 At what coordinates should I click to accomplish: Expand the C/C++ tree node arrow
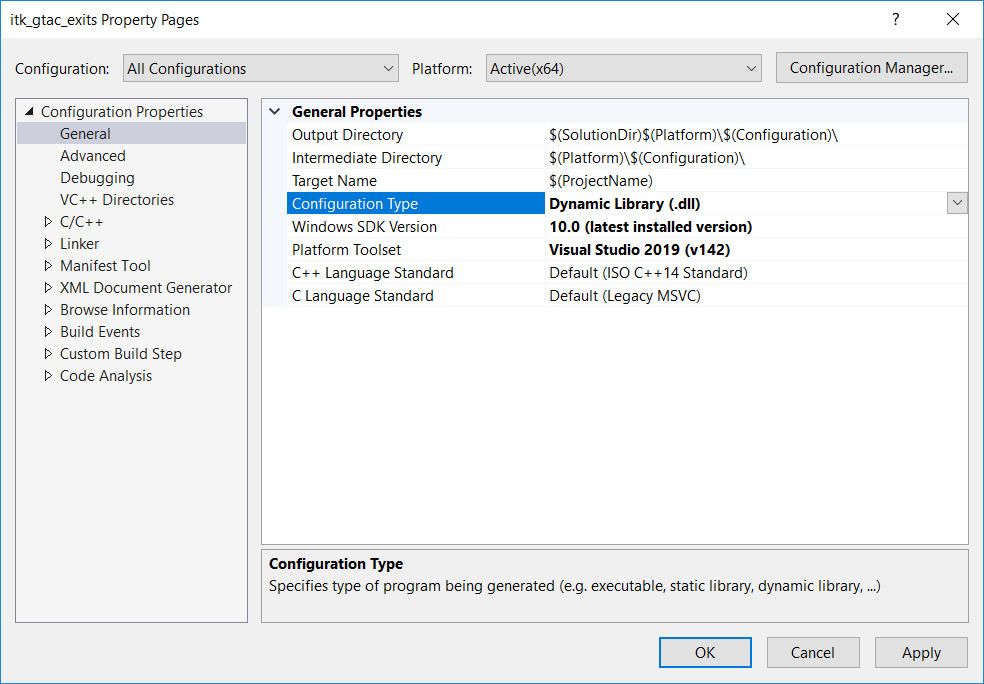click(48, 222)
